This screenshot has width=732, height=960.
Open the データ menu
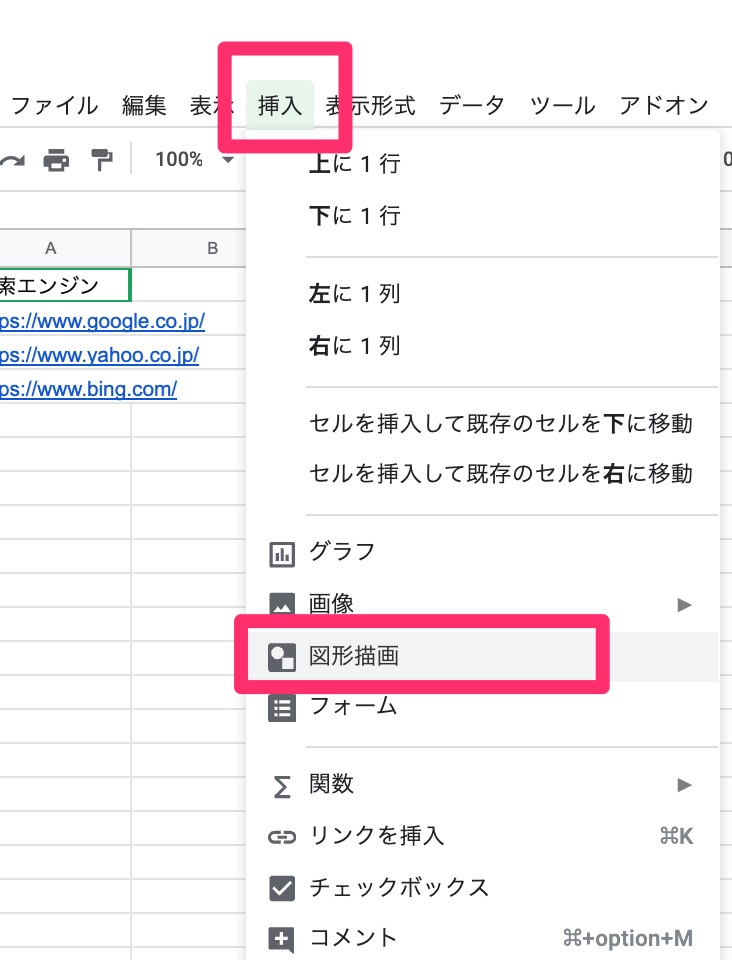[471, 105]
